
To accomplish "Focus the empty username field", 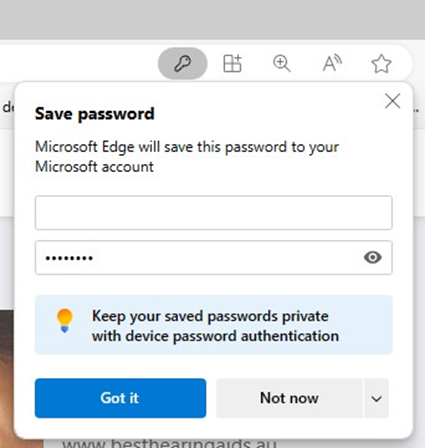I will tap(213, 213).
